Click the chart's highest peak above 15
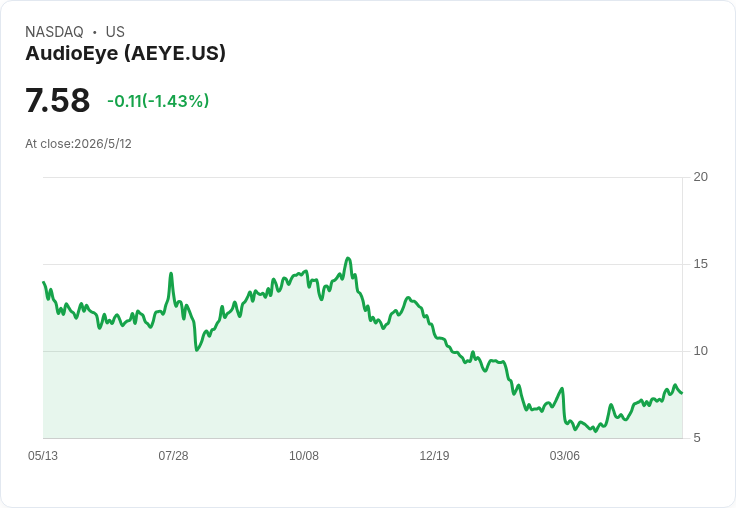The width and height of the screenshot is (736, 508). pos(348,258)
